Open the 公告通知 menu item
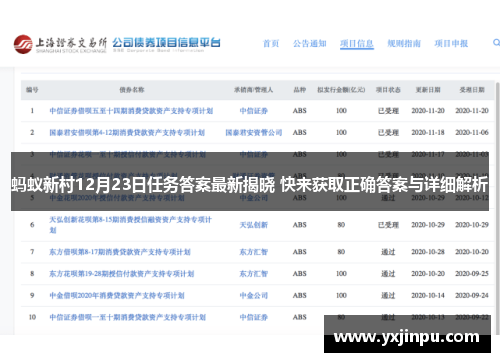The width and height of the screenshot is (500, 362). click(x=310, y=44)
